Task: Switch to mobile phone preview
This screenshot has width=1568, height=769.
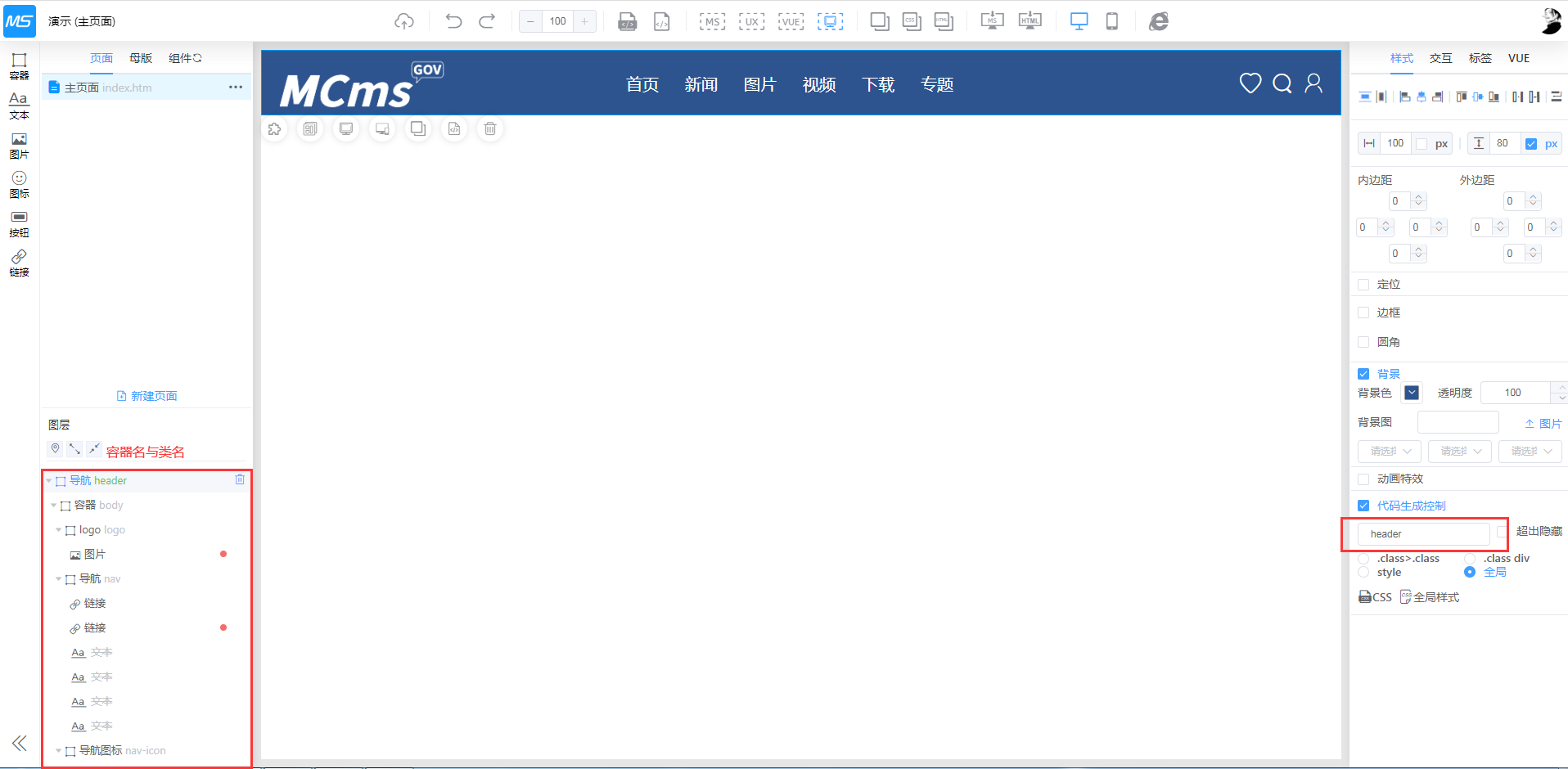Action: tap(1111, 21)
